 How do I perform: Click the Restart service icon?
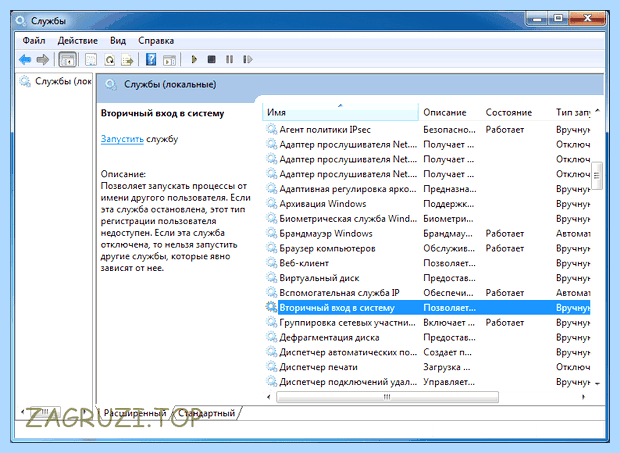248,59
